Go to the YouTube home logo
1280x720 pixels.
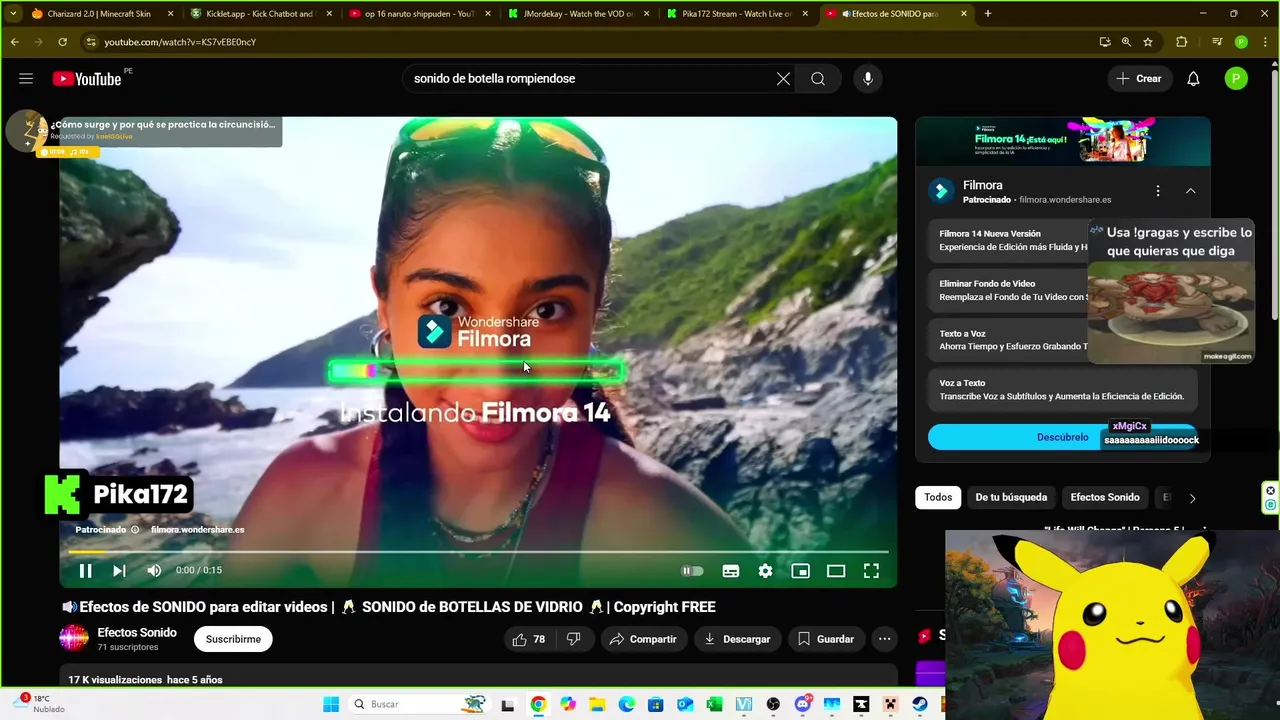(x=87, y=79)
